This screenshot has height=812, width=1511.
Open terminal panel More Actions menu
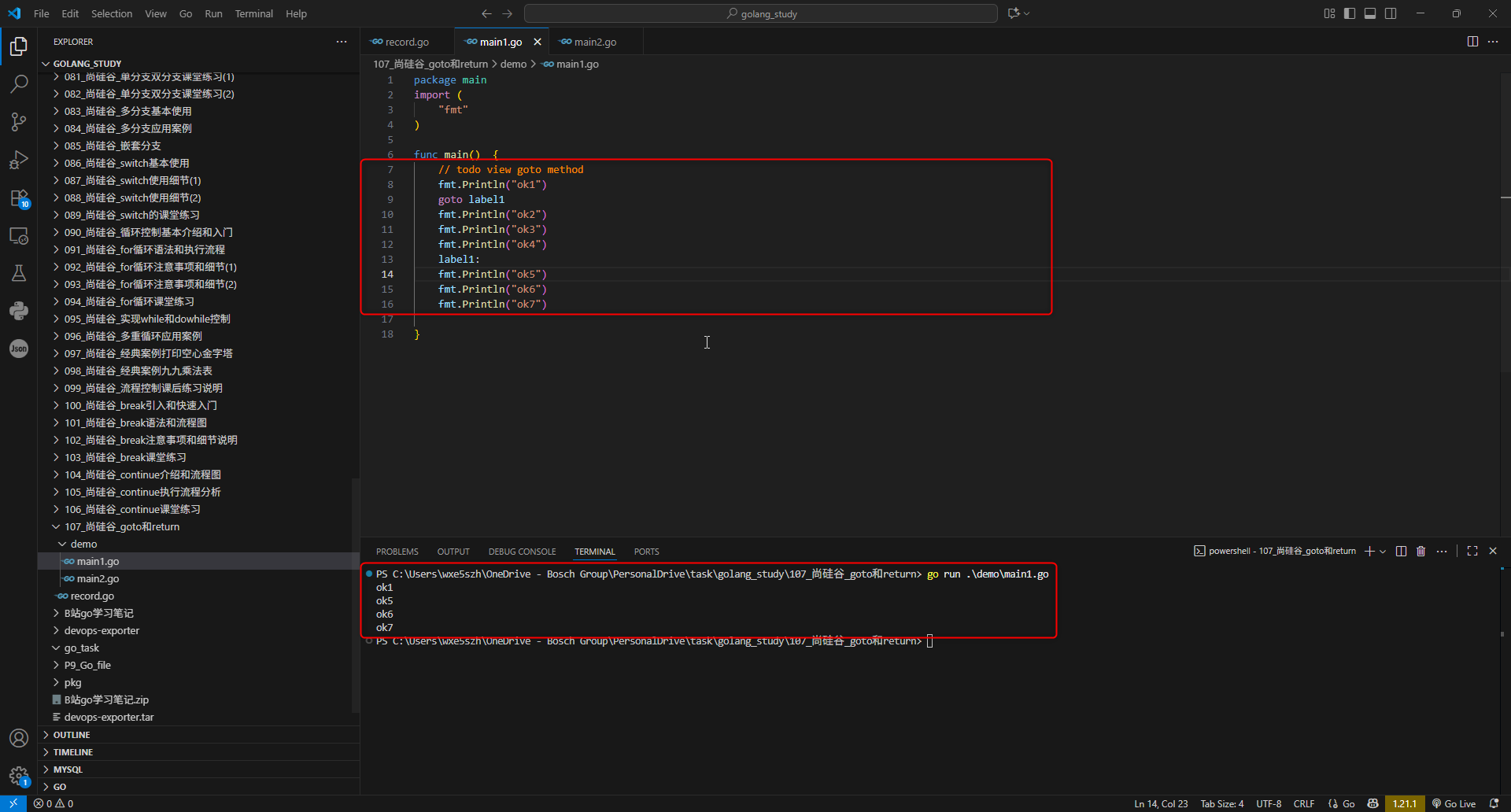tap(1442, 552)
